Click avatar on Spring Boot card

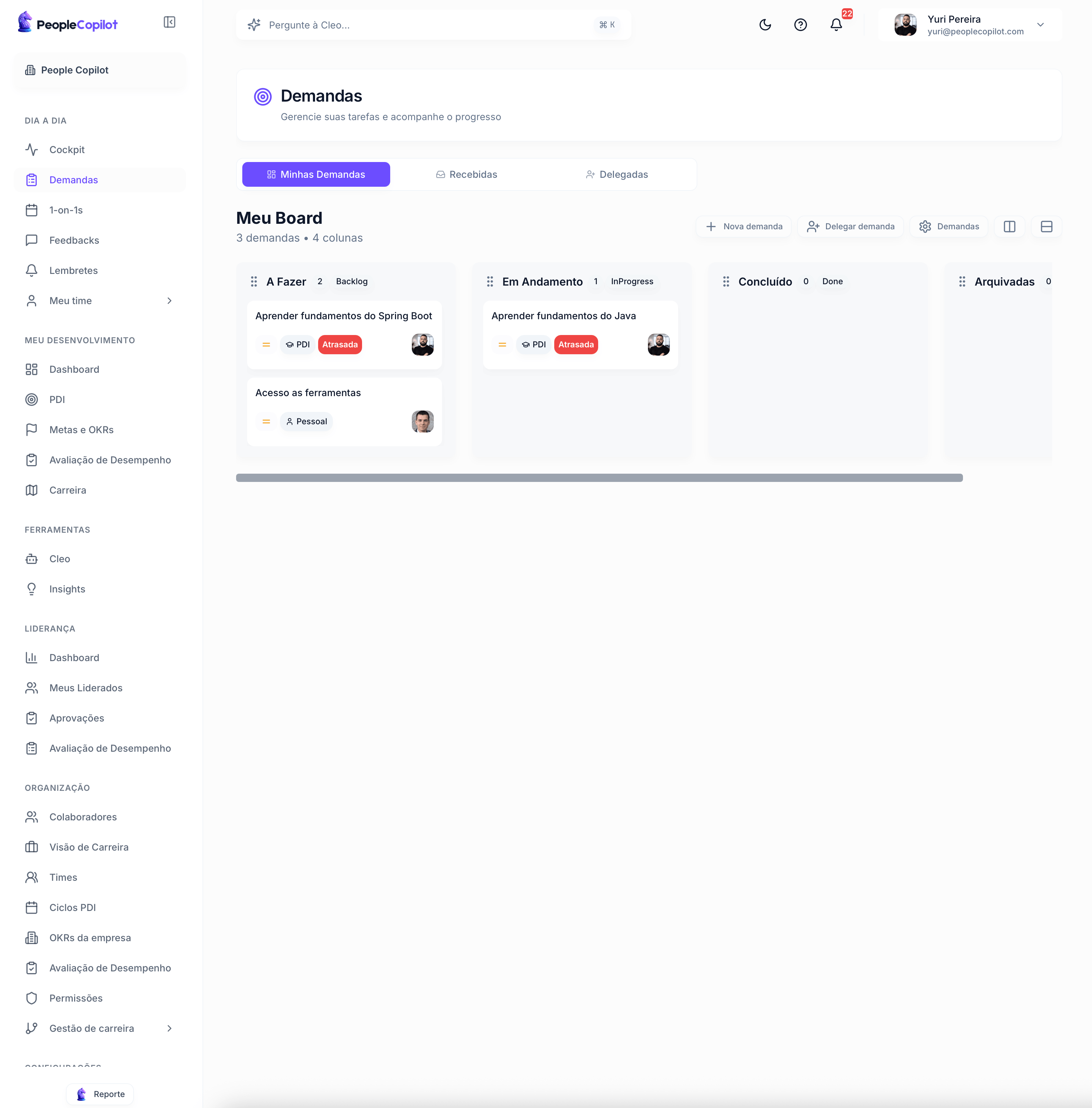[x=423, y=345]
